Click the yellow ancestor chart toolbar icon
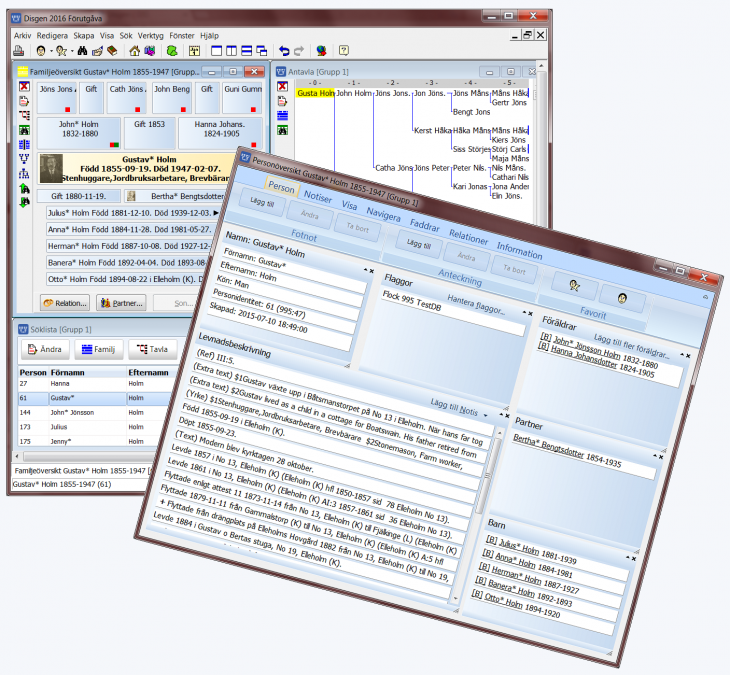The image size is (730, 675). [x=195, y=51]
